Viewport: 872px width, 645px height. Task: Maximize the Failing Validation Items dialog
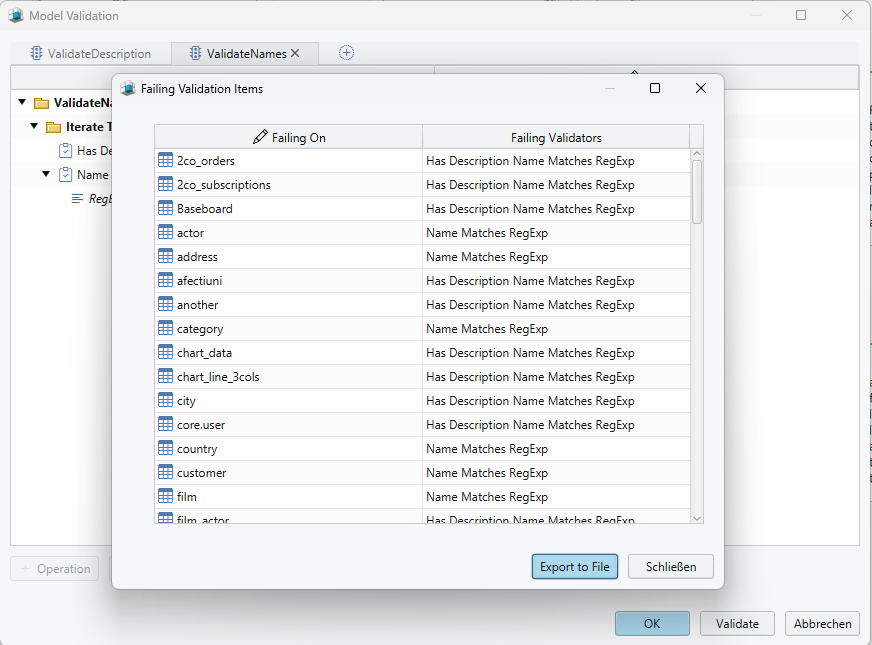click(655, 88)
